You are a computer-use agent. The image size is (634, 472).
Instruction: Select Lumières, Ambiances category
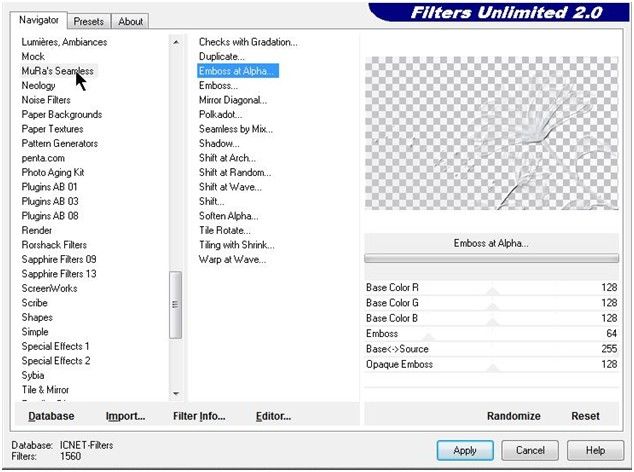[64, 42]
